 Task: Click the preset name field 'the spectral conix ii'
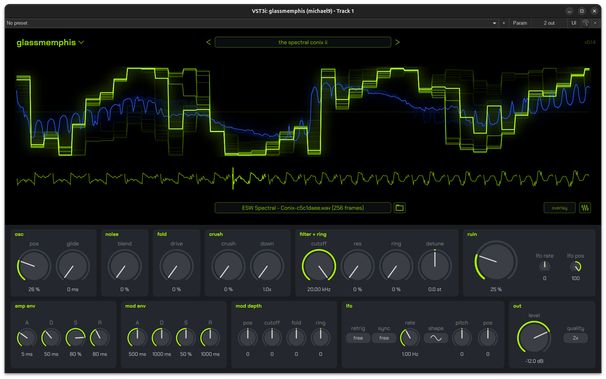(x=303, y=42)
